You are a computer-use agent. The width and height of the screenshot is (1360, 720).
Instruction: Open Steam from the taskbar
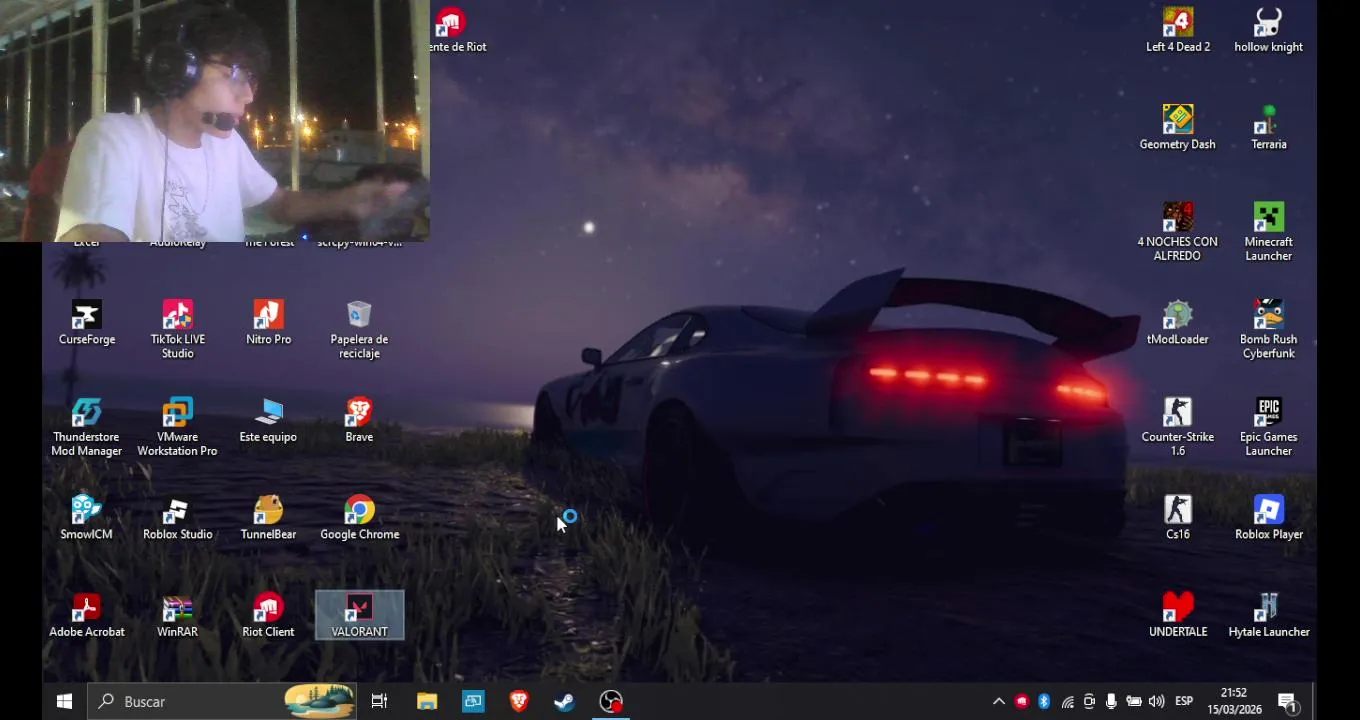click(x=565, y=702)
